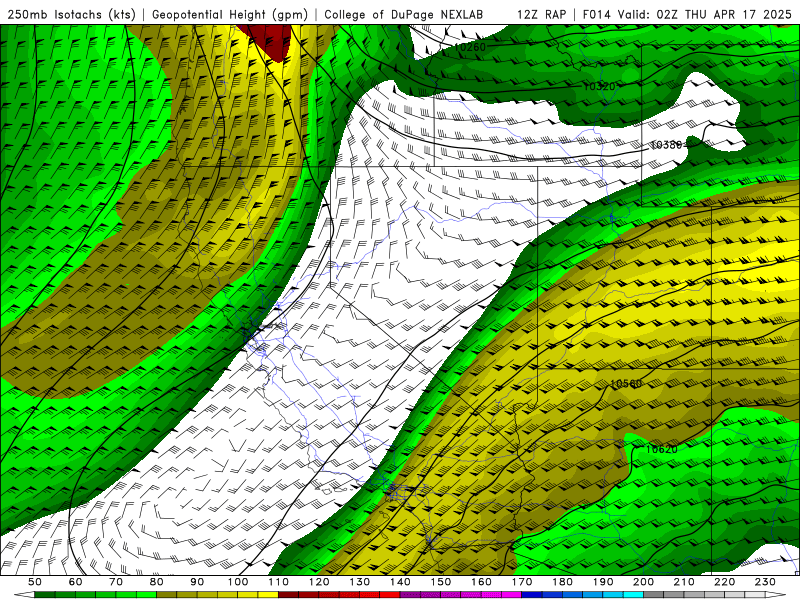
Task: Click the 190 value on the color scale
Action: click(603, 582)
